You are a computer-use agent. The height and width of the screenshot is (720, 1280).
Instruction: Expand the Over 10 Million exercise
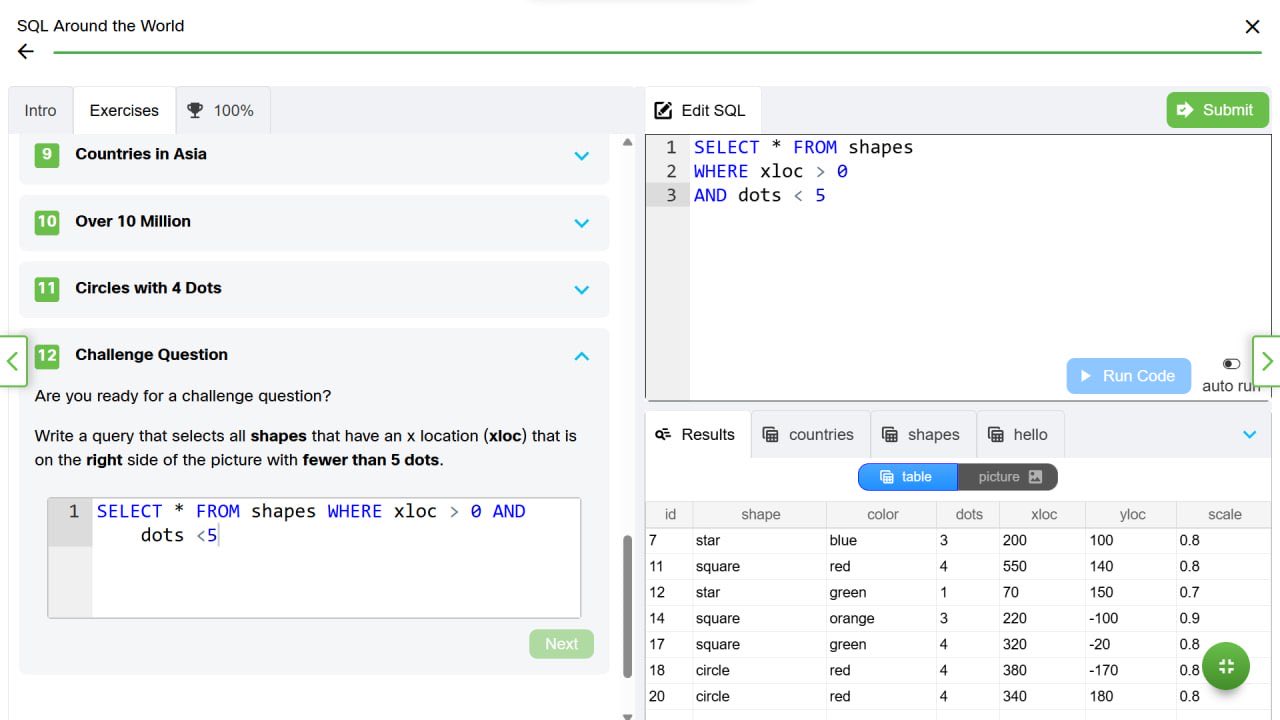pos(581,222)
